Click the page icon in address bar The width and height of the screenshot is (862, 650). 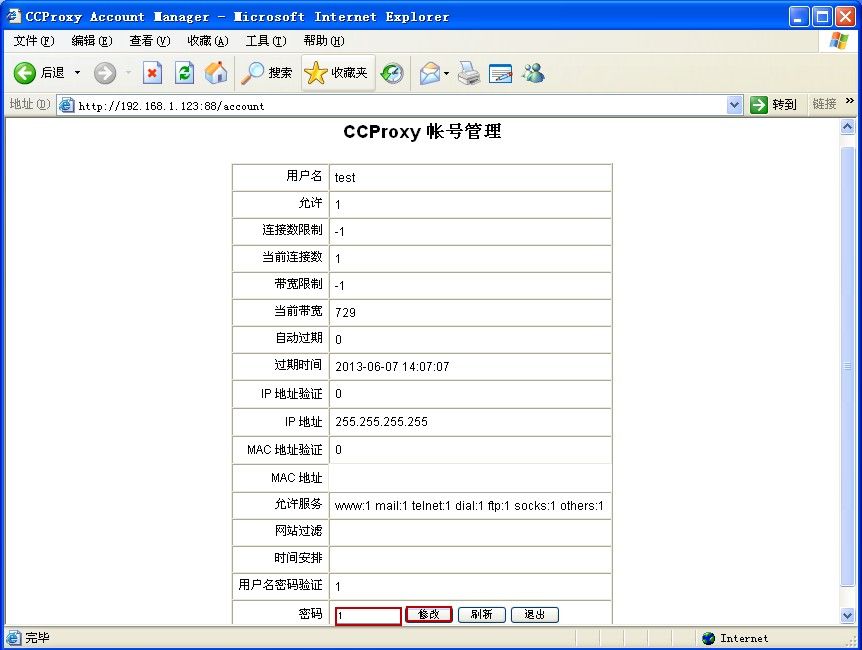pyautogui.click(x=67, y=105)
